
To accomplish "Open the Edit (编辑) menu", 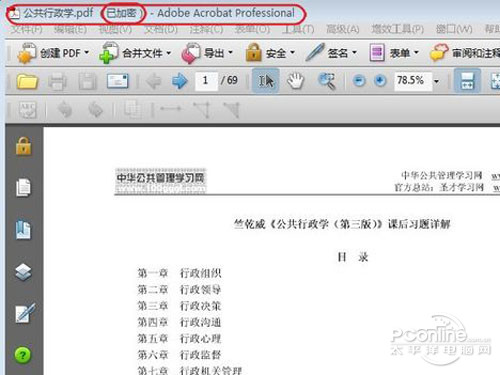I will pos(71,29).
